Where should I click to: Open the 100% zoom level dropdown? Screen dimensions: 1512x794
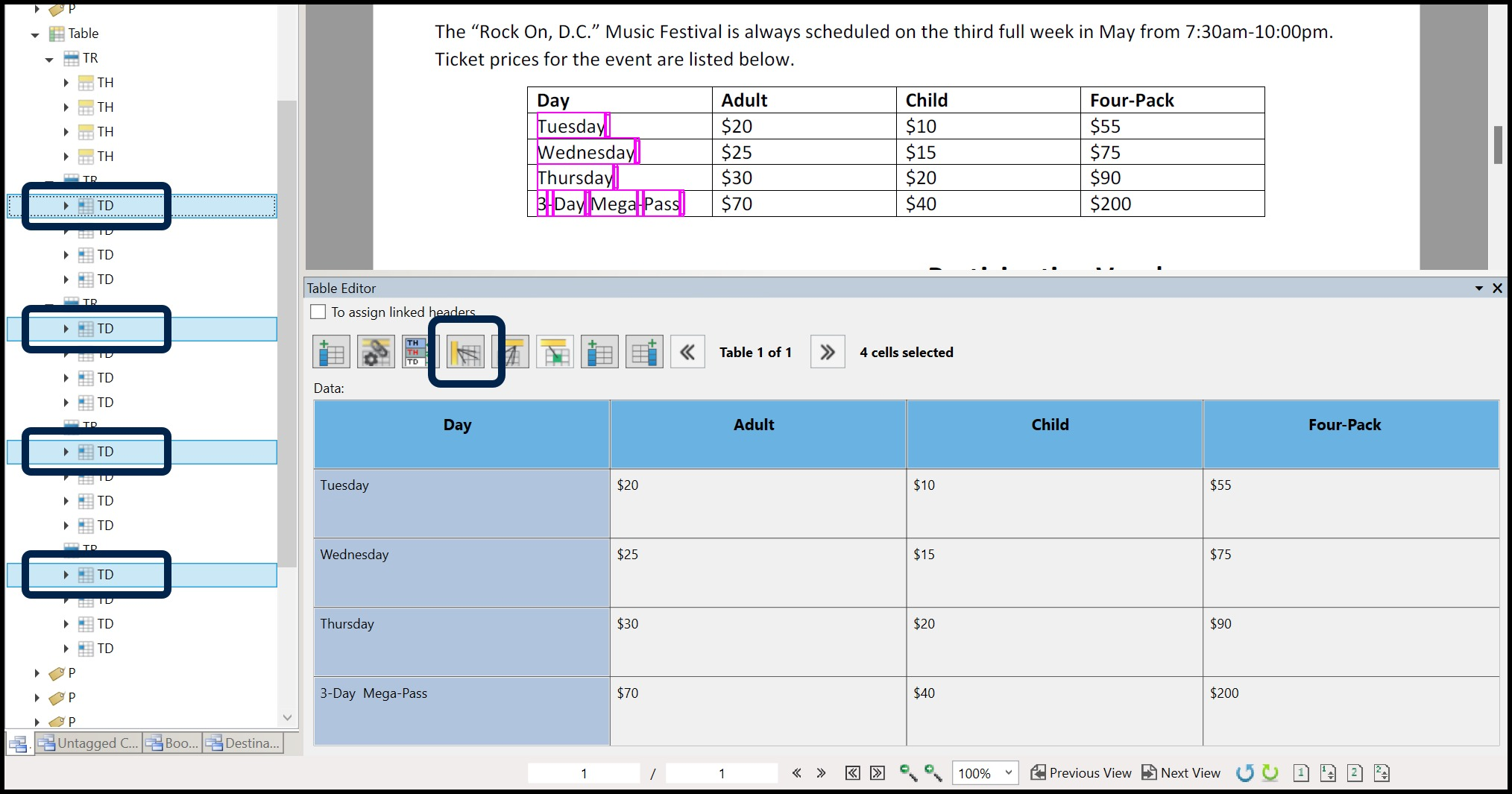(x=1009, y=772)
